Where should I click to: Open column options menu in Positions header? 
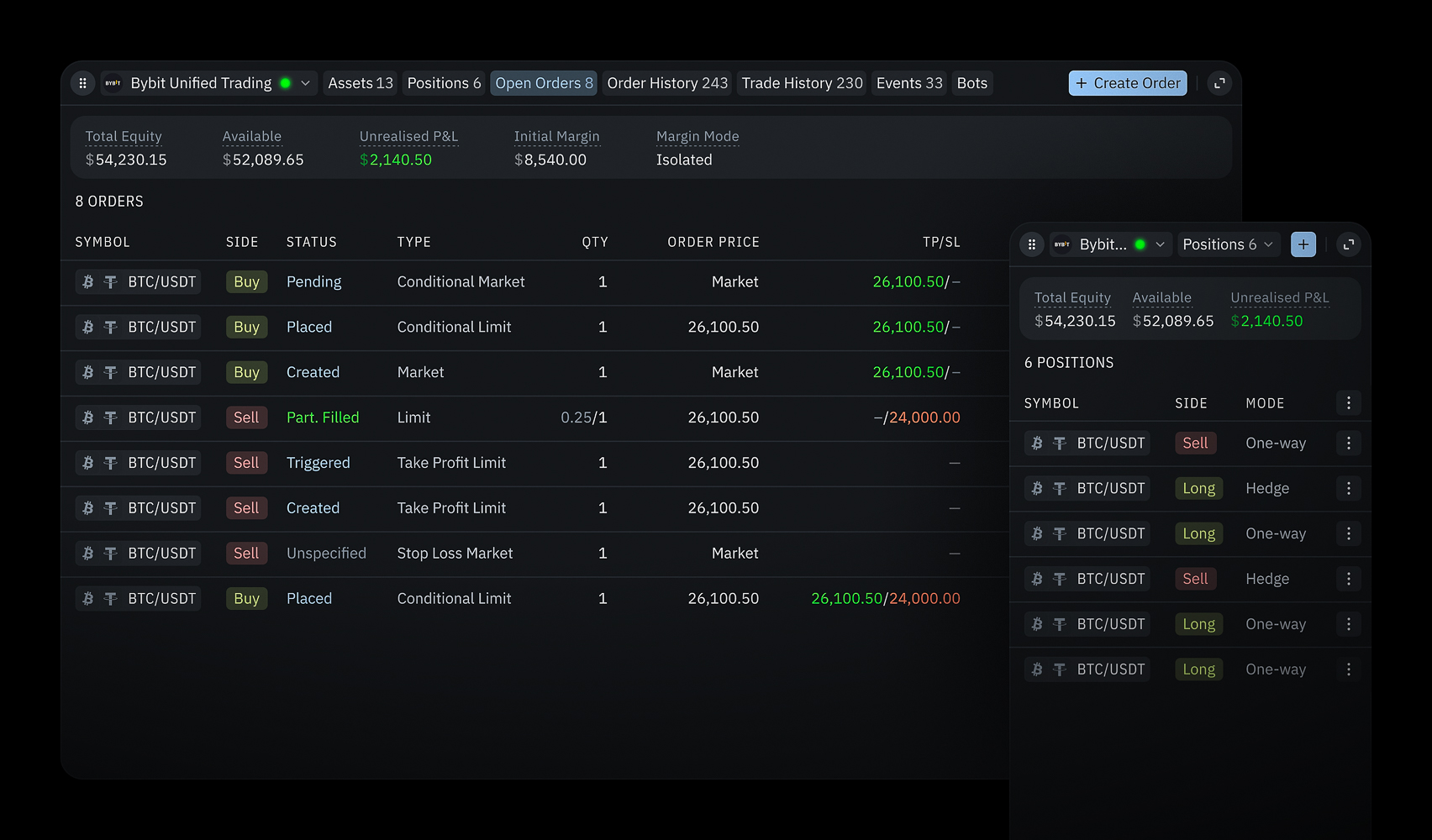pyautogui.click(x=1349, y=403)
